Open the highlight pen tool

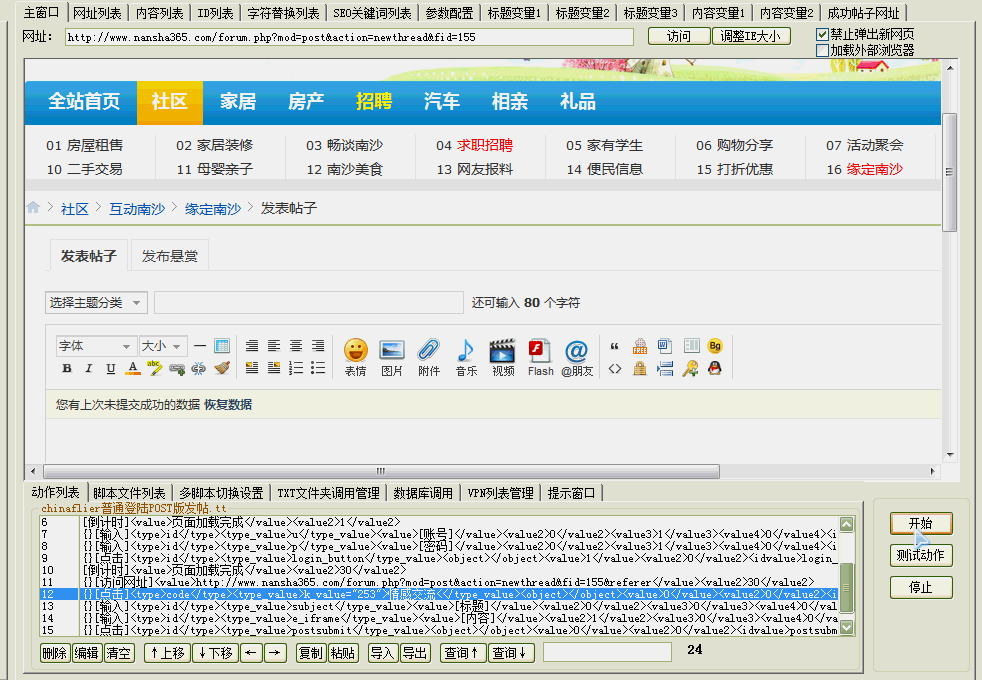155,368
